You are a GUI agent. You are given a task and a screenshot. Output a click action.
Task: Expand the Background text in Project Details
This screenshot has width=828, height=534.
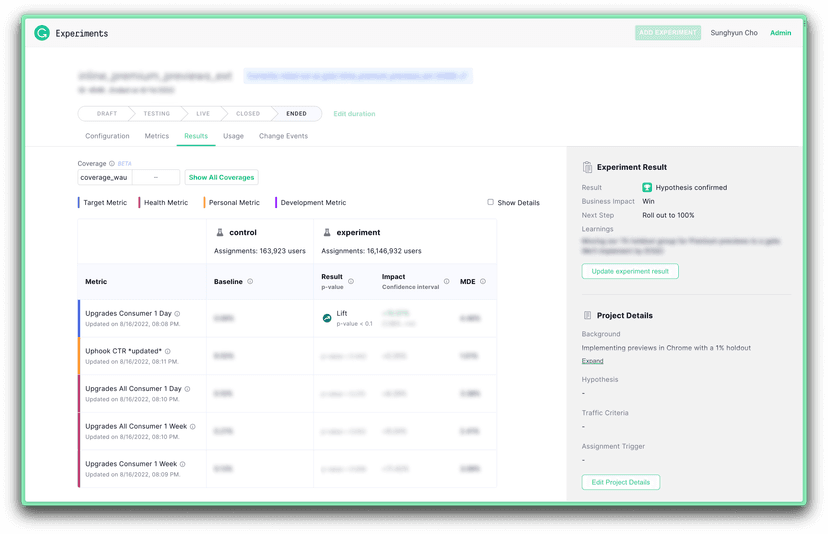[592, 361]
